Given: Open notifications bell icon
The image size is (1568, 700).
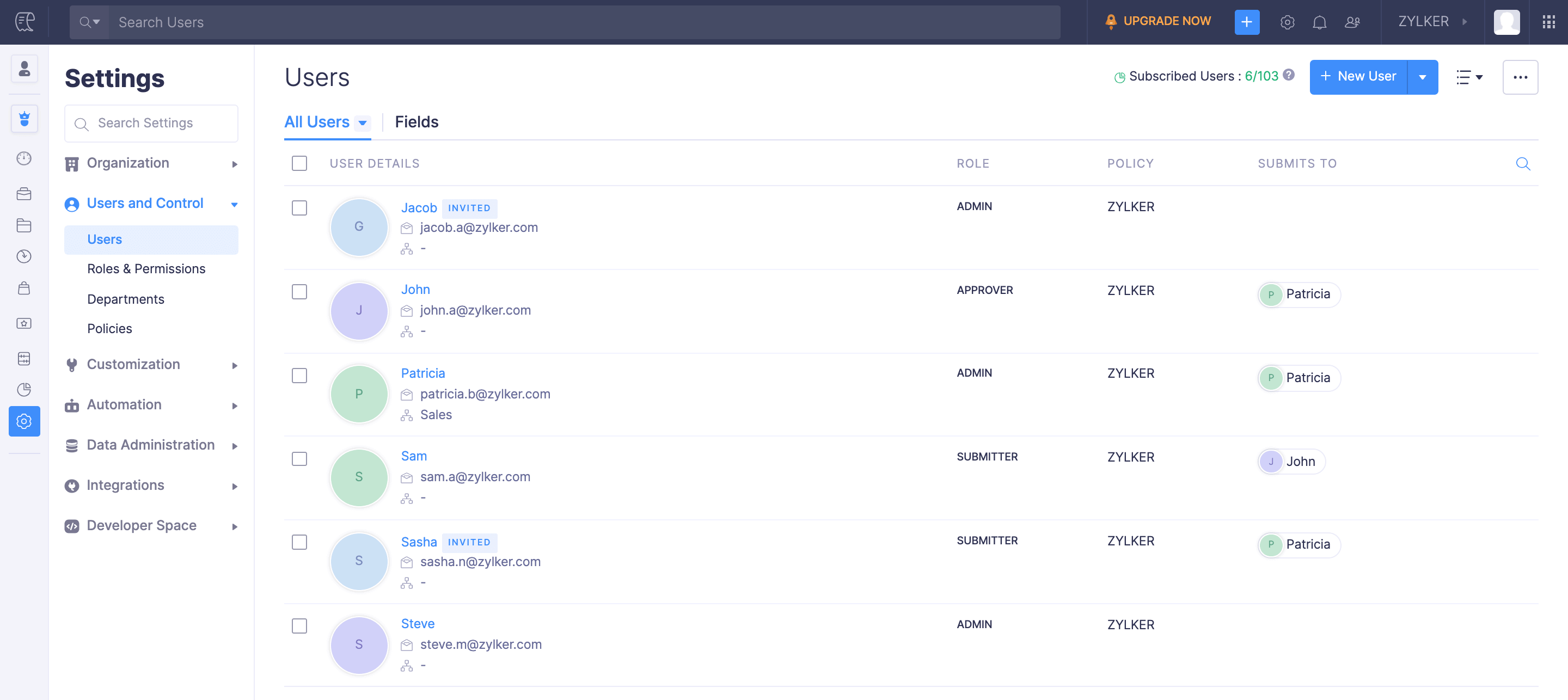Looking at the screenshot, I should 1320,22.
